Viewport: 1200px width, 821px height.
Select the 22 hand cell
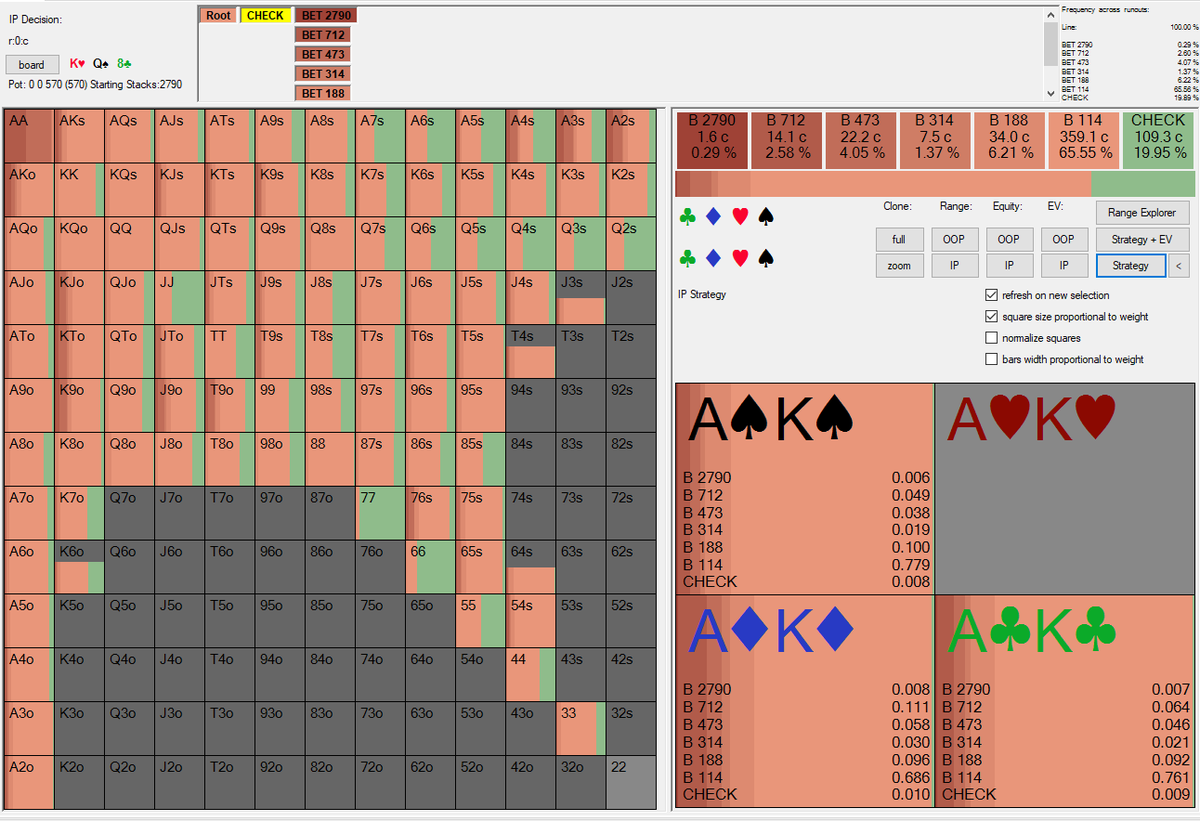tap(631, 783)
